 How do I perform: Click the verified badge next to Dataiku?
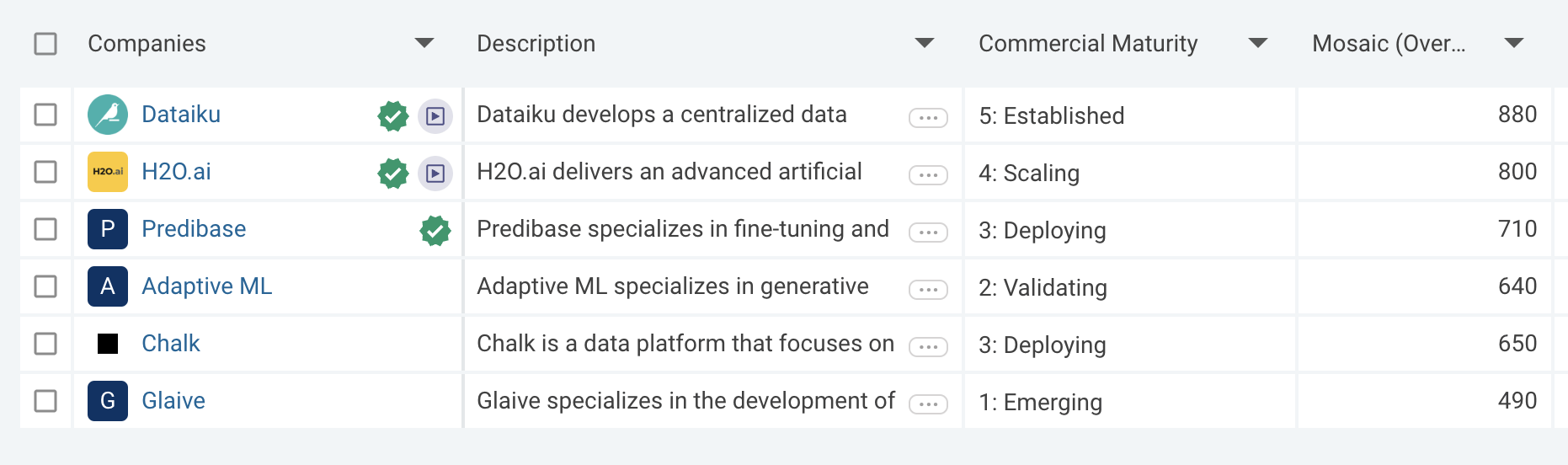(392, 115)
